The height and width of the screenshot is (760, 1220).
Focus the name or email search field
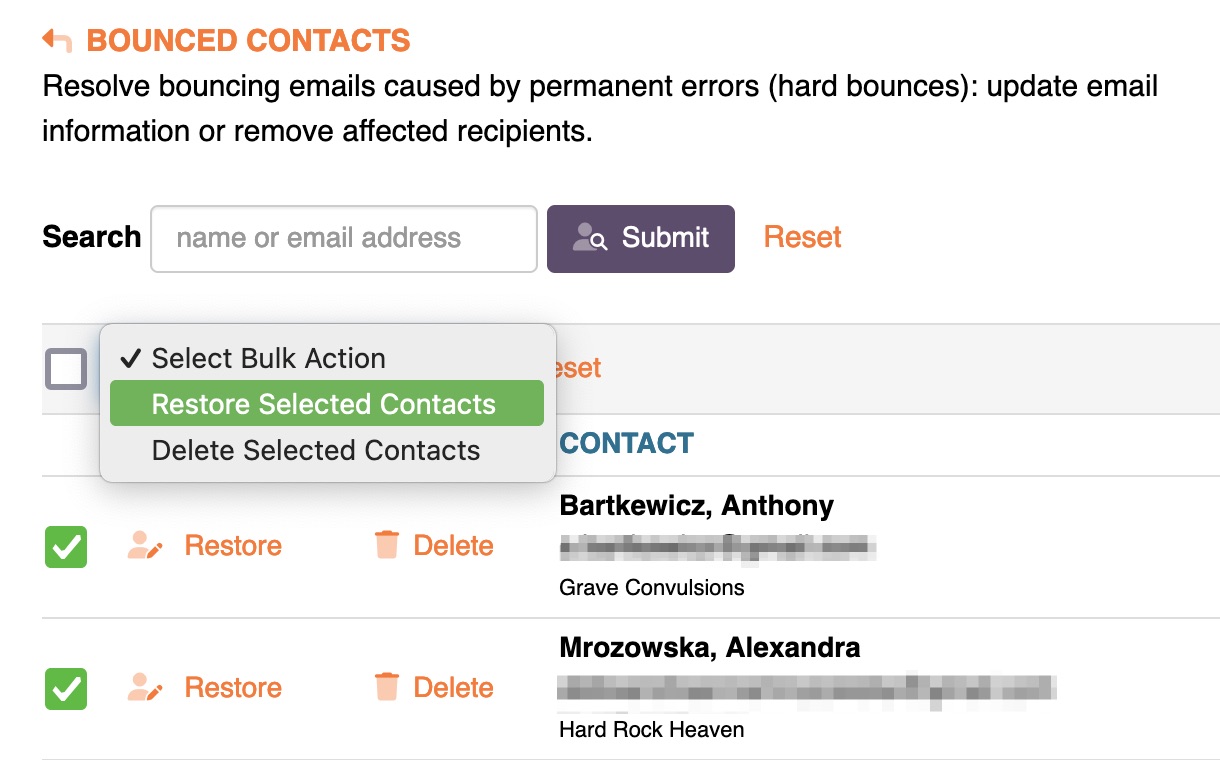[x=343, y=239]
